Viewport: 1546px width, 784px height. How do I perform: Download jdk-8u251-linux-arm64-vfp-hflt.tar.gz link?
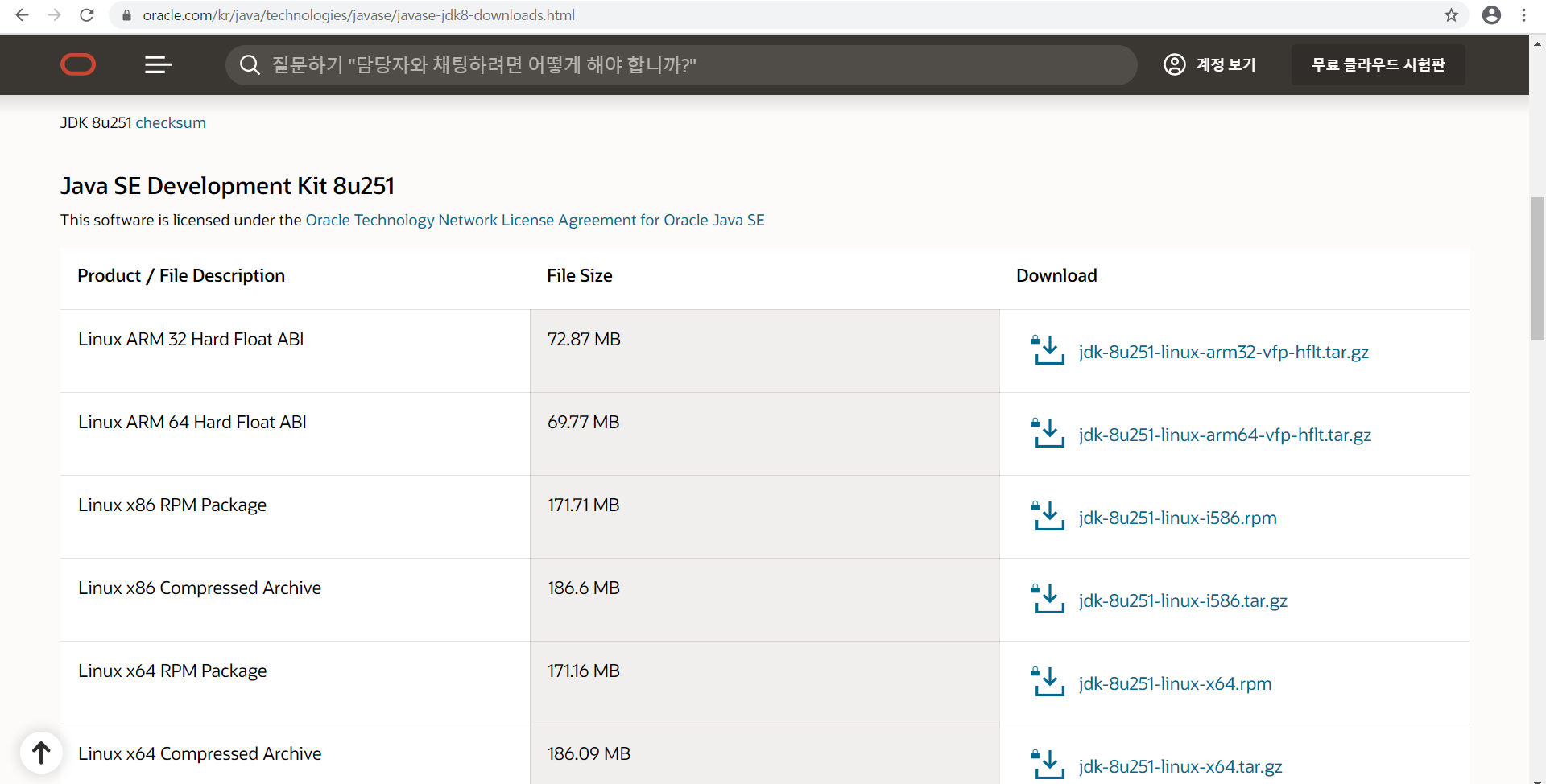[1225, 435]
